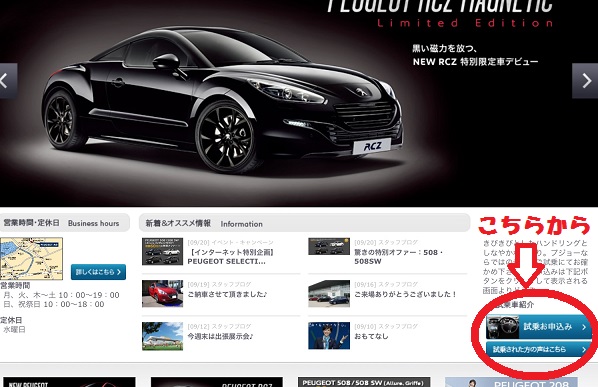Click the woman presenter thumbnail

(329, 336)
